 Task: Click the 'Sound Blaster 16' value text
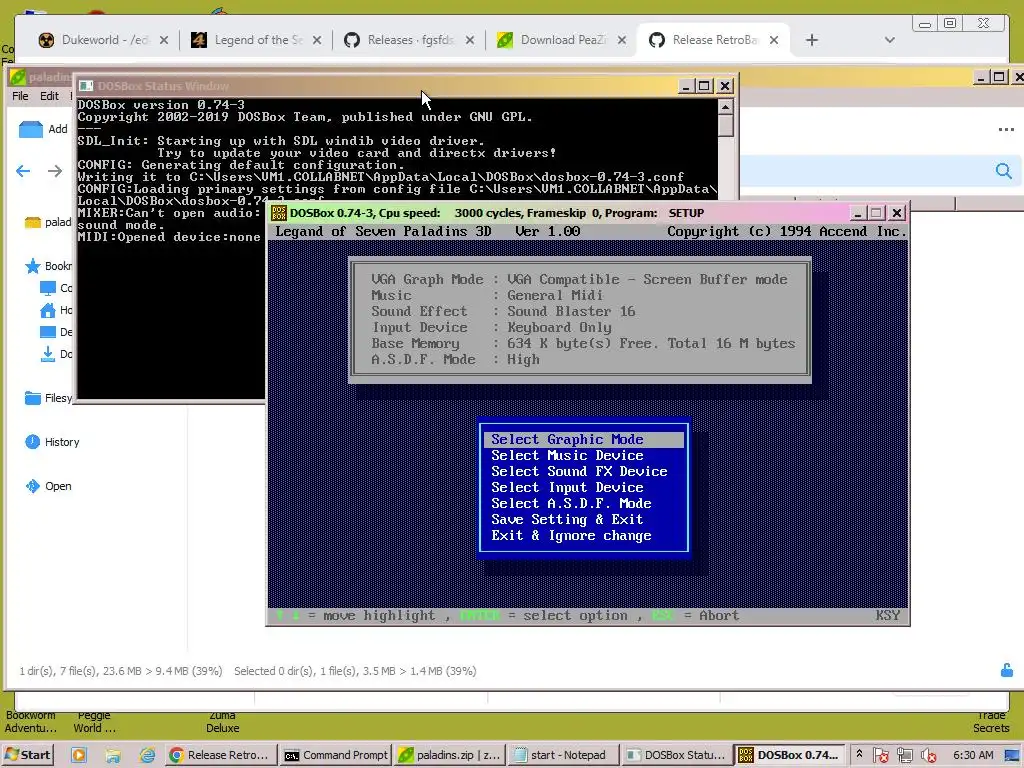click(571, 312)
